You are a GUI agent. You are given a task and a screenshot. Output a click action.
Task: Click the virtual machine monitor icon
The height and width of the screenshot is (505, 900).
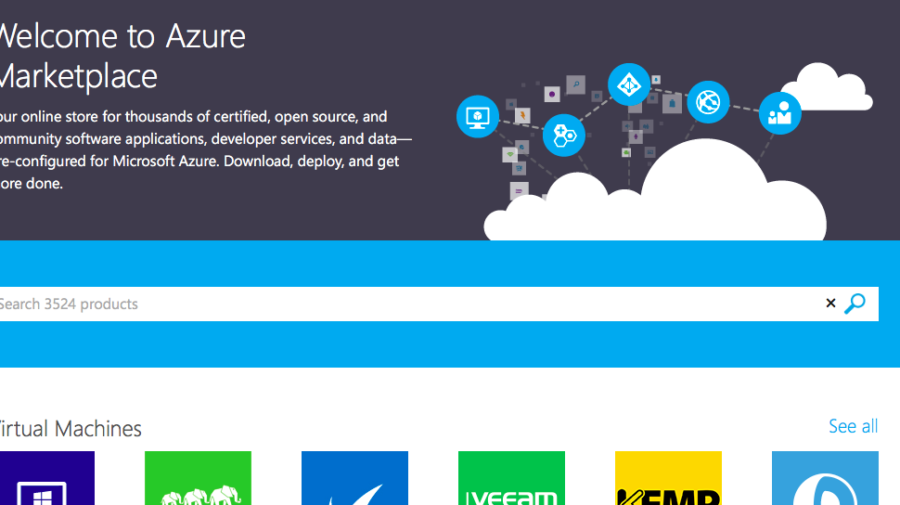pyautogui.click(x=477, y=117)
